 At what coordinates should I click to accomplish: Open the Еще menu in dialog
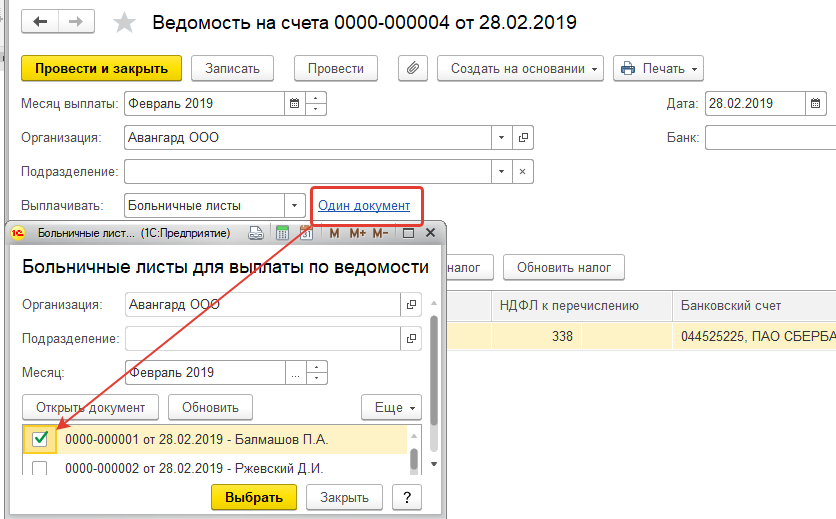coord(391,408)
